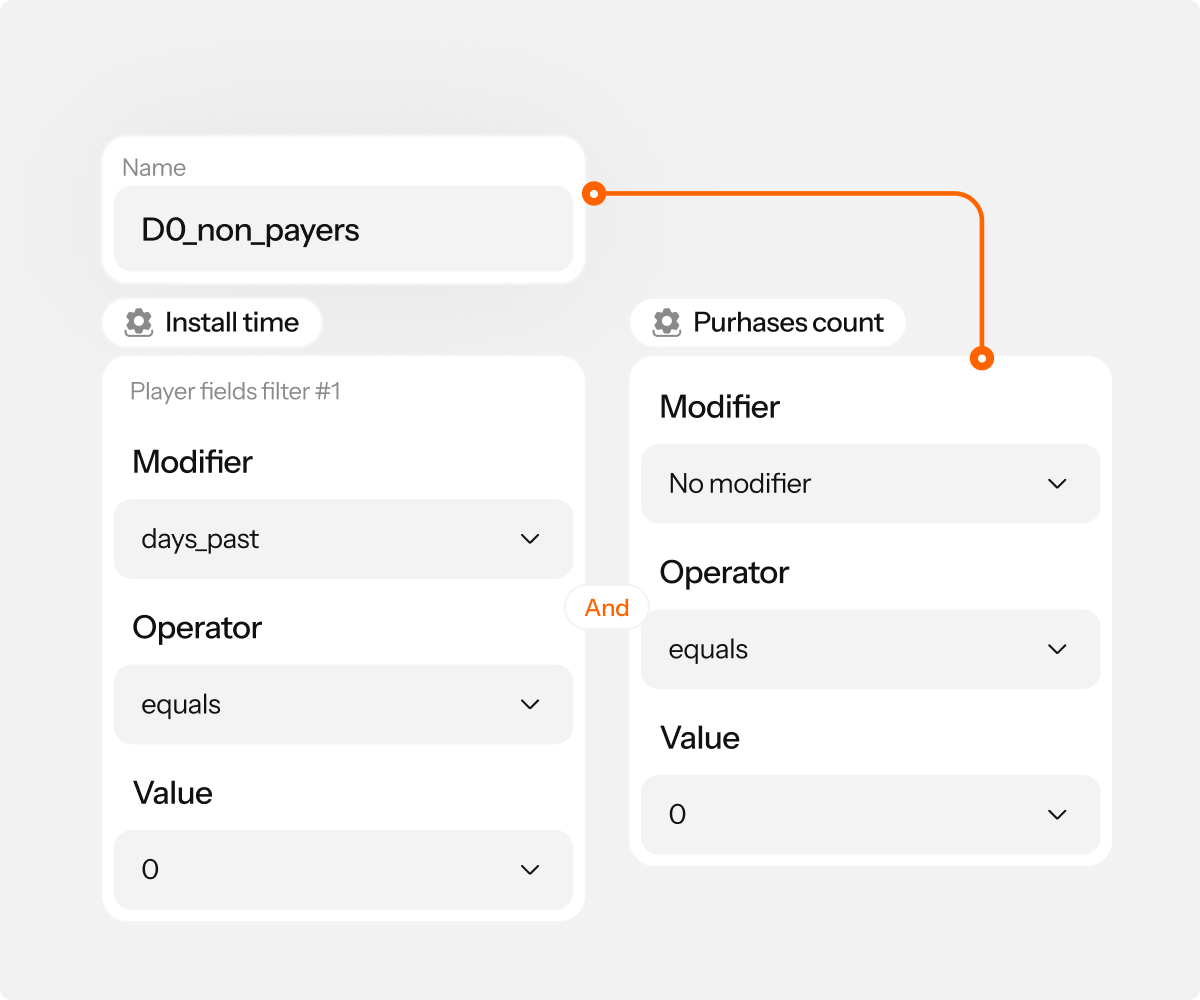Click the Name label above the field
This screenshot has width=1200, height=1000.
(154, 167)
